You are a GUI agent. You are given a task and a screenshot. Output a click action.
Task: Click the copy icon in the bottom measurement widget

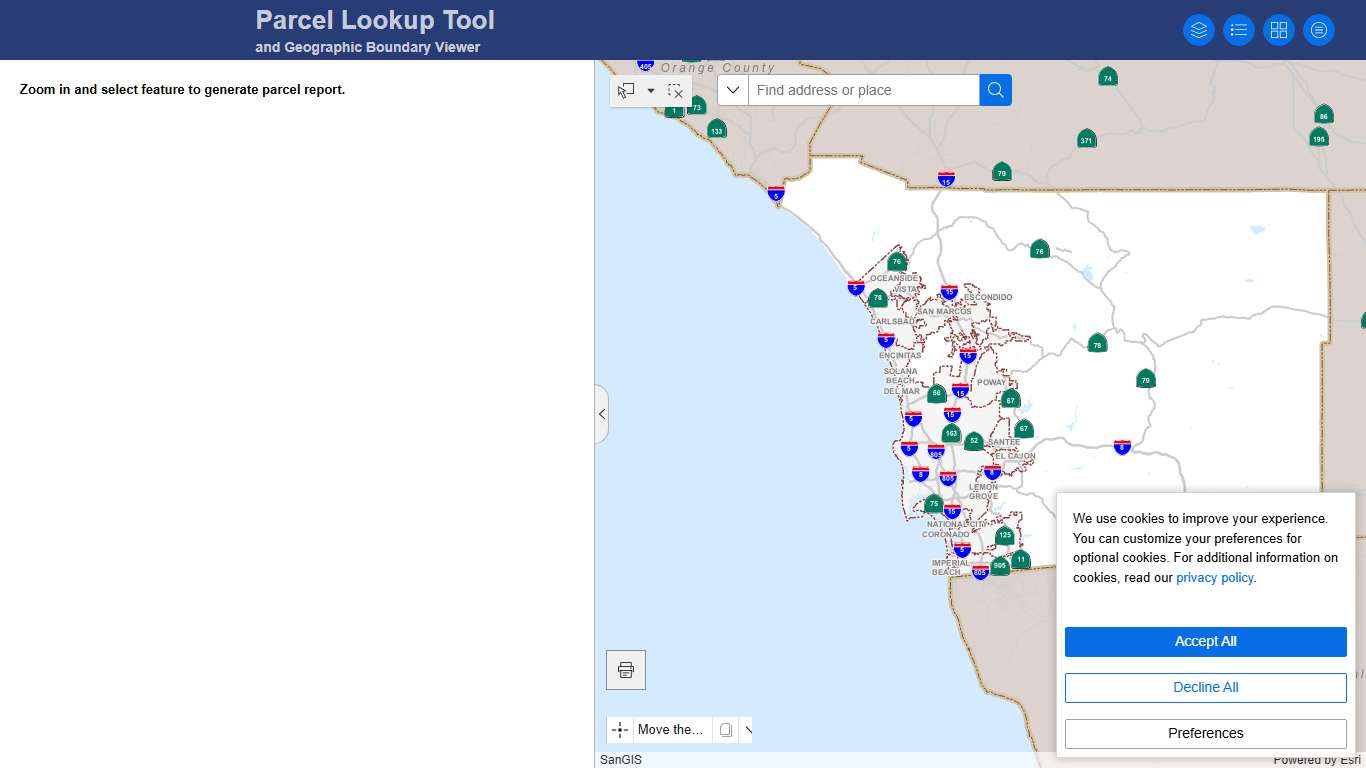click(725, 729)
